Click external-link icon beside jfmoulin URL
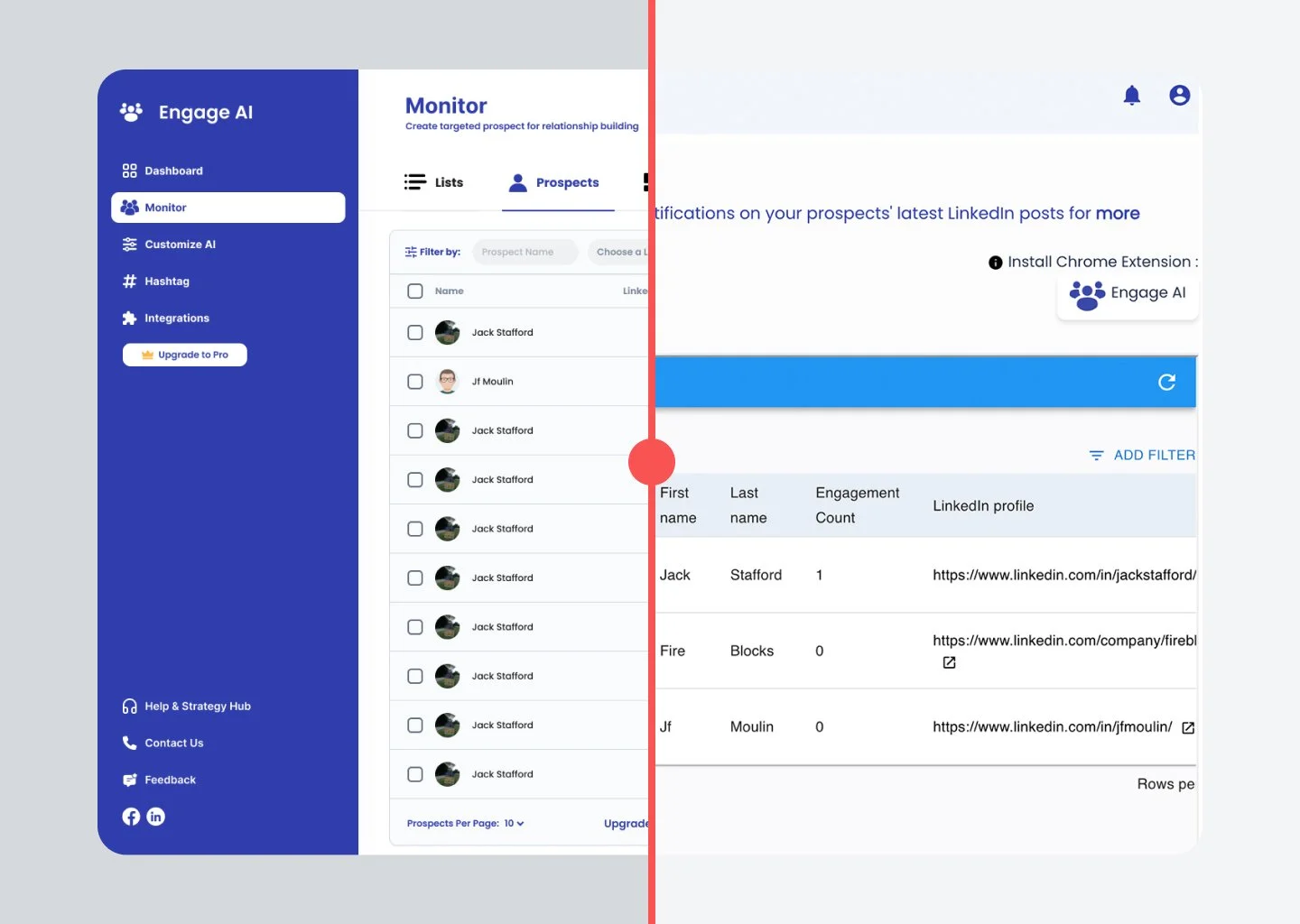Image resolution: width=1300 pixels, height=924 pixels. 1188,728
